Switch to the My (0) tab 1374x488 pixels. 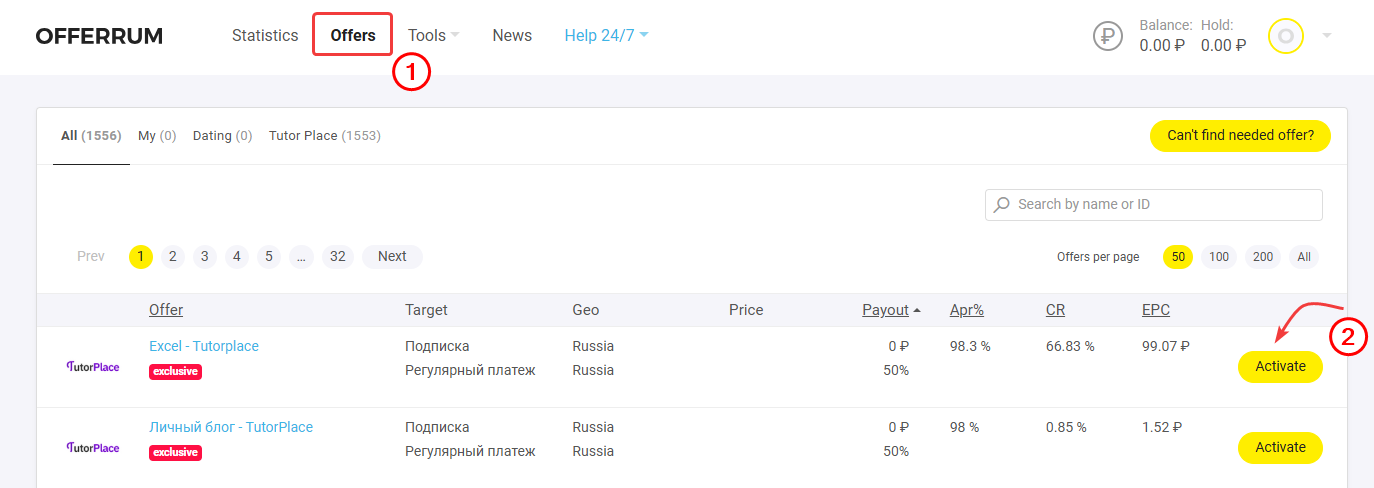click(157, 136)
